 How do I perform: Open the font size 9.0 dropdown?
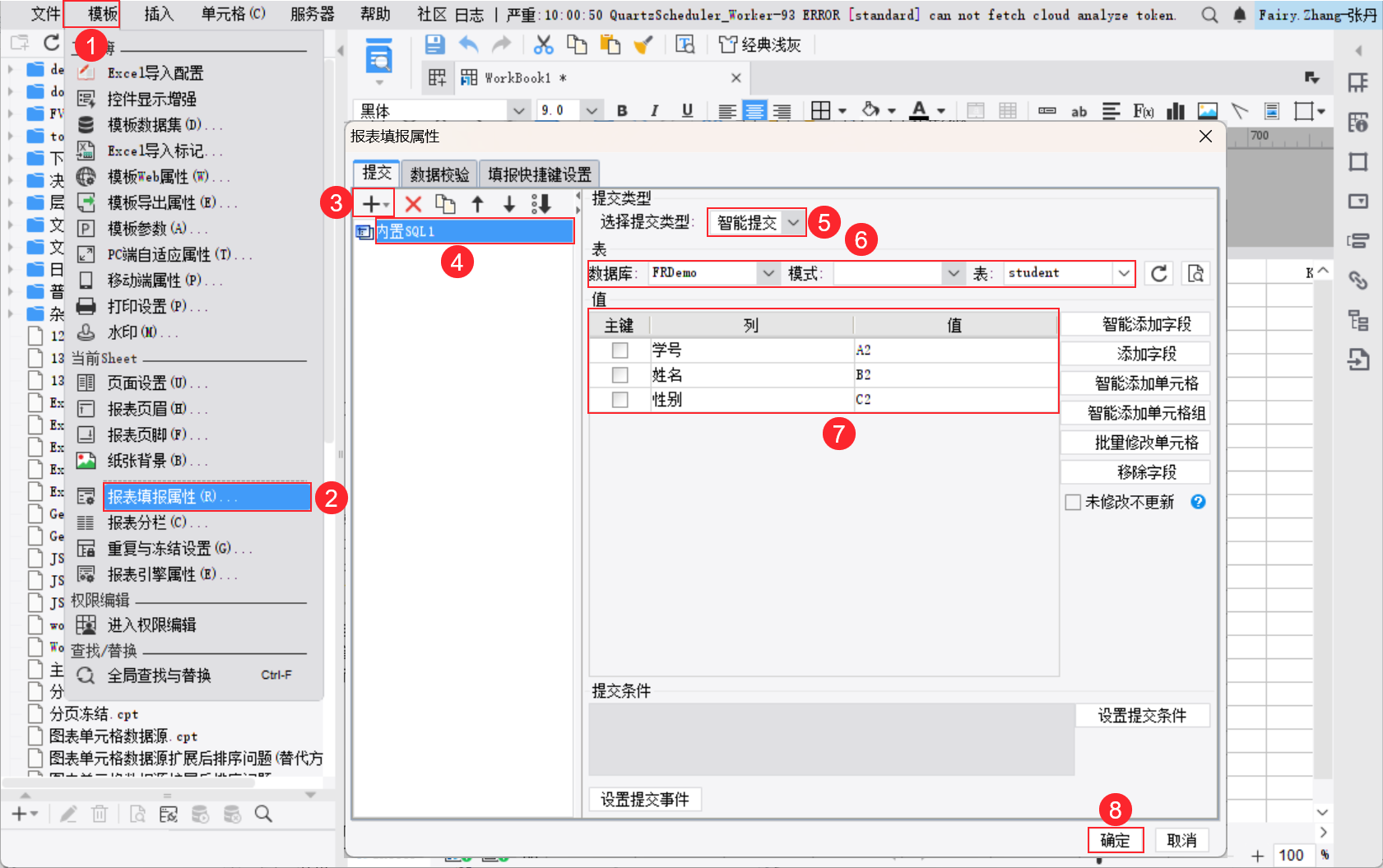592,110
